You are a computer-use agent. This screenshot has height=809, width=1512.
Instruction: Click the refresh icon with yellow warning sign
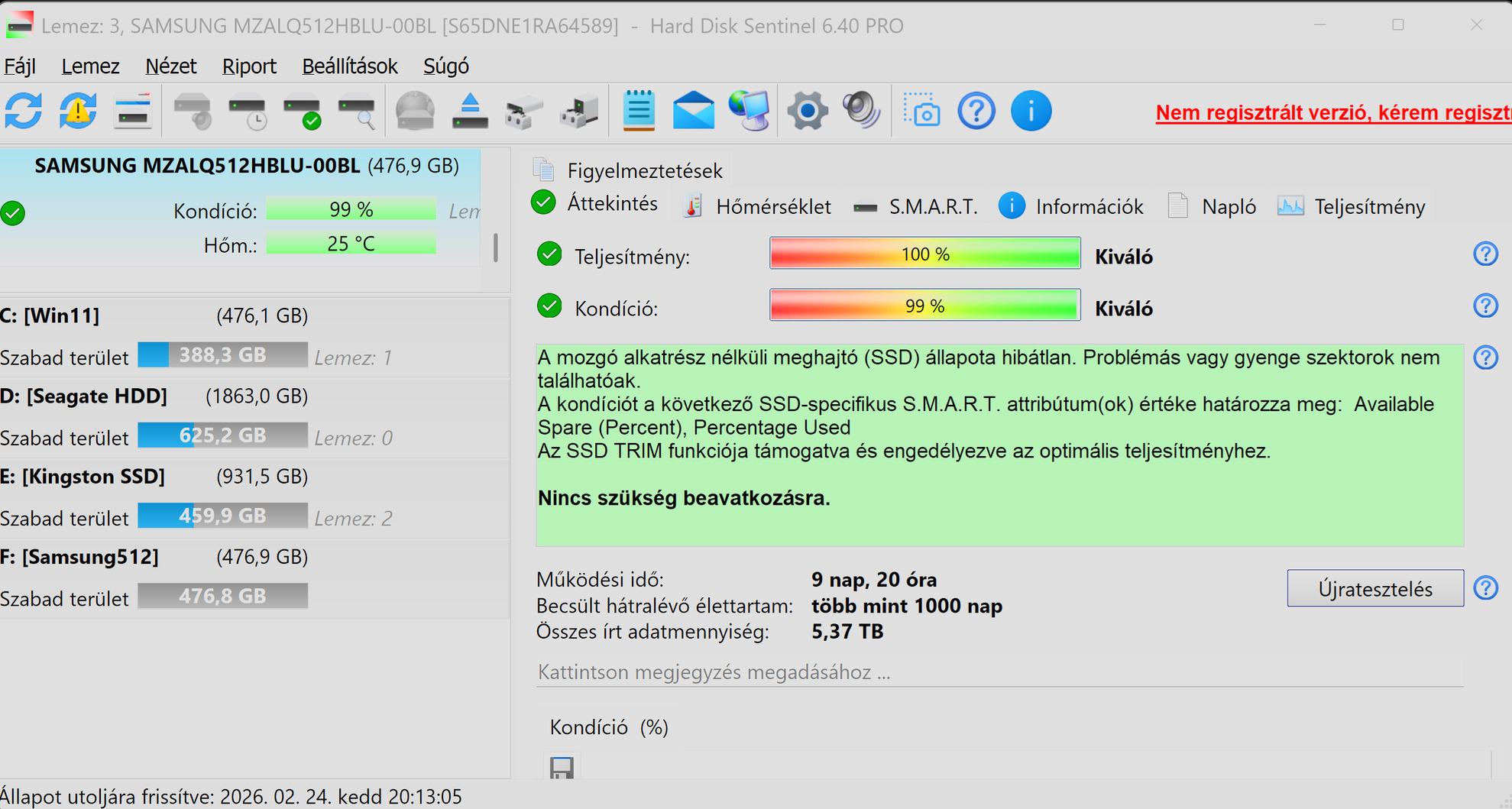click(x=78, y=112)
